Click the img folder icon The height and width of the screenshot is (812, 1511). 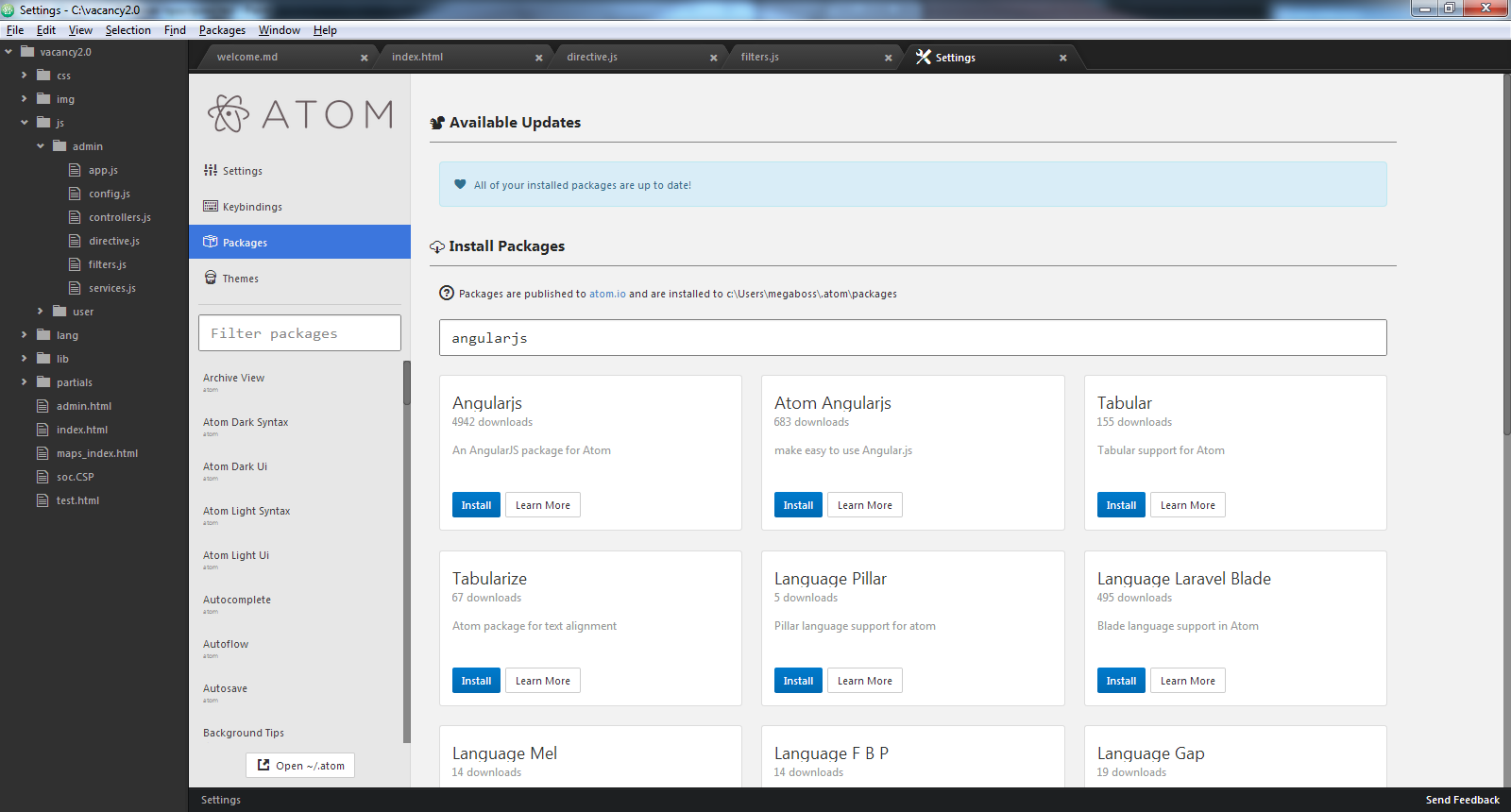[x=43, y=98]
